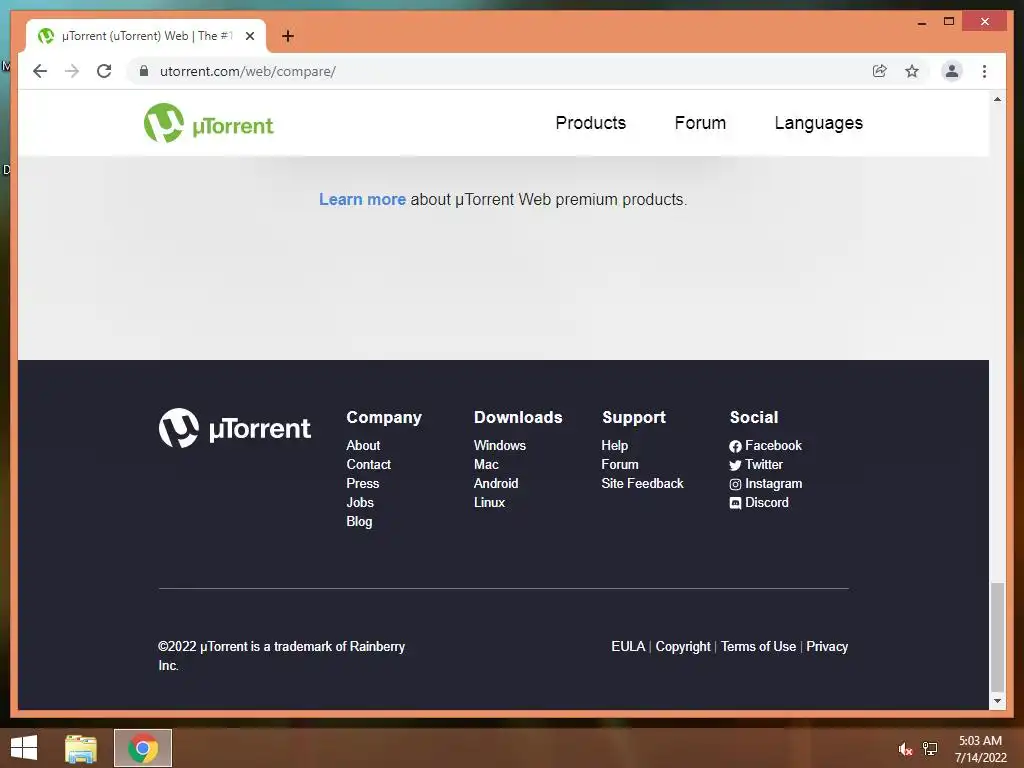This screenshot has width=1024, height=768.
Task: Click the white µTorrent footer logo
Action: coord(234,428)
